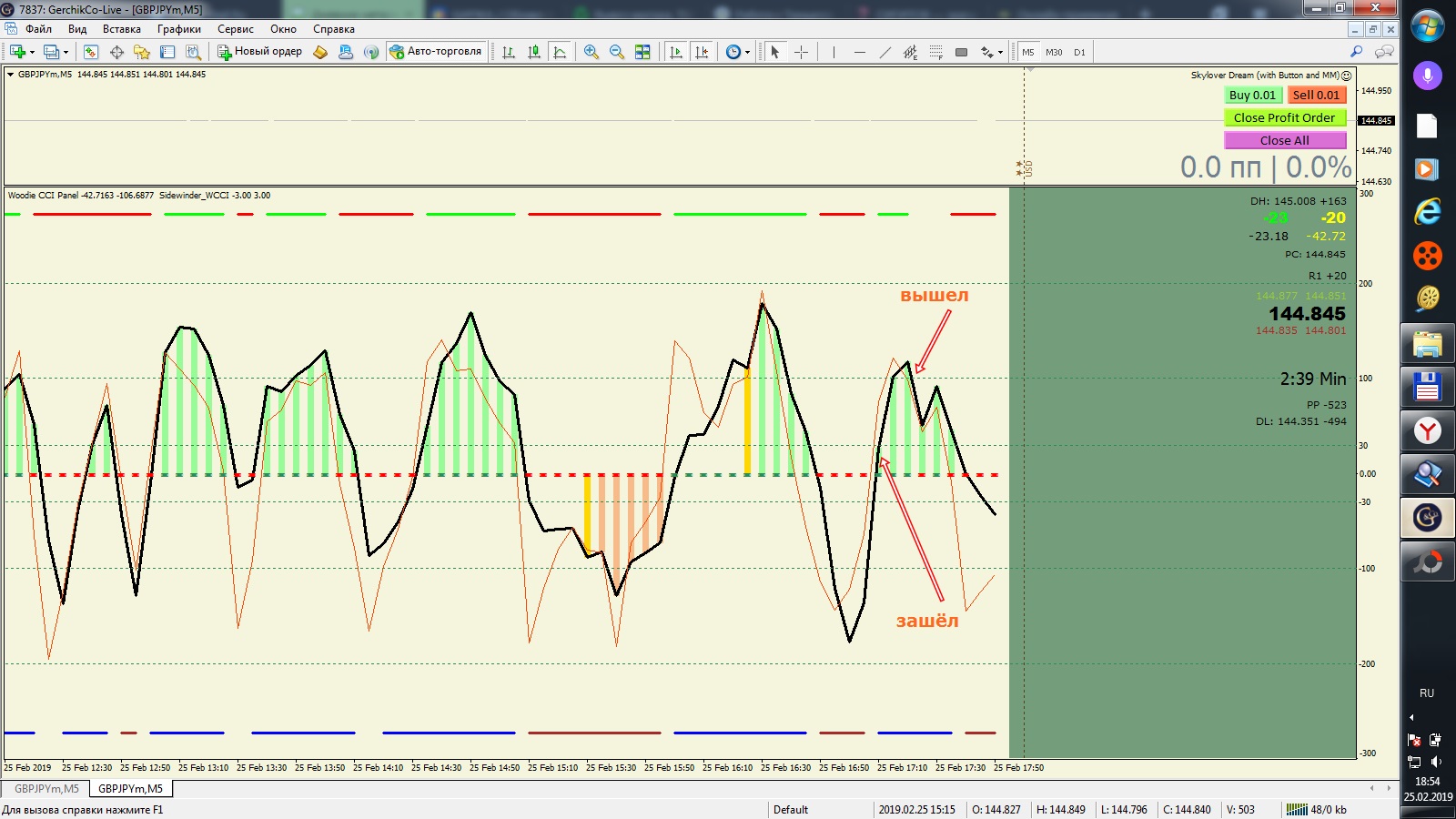
Task: Switch to the first GBPJPYm,M5 tab
Action: point(46,789)
